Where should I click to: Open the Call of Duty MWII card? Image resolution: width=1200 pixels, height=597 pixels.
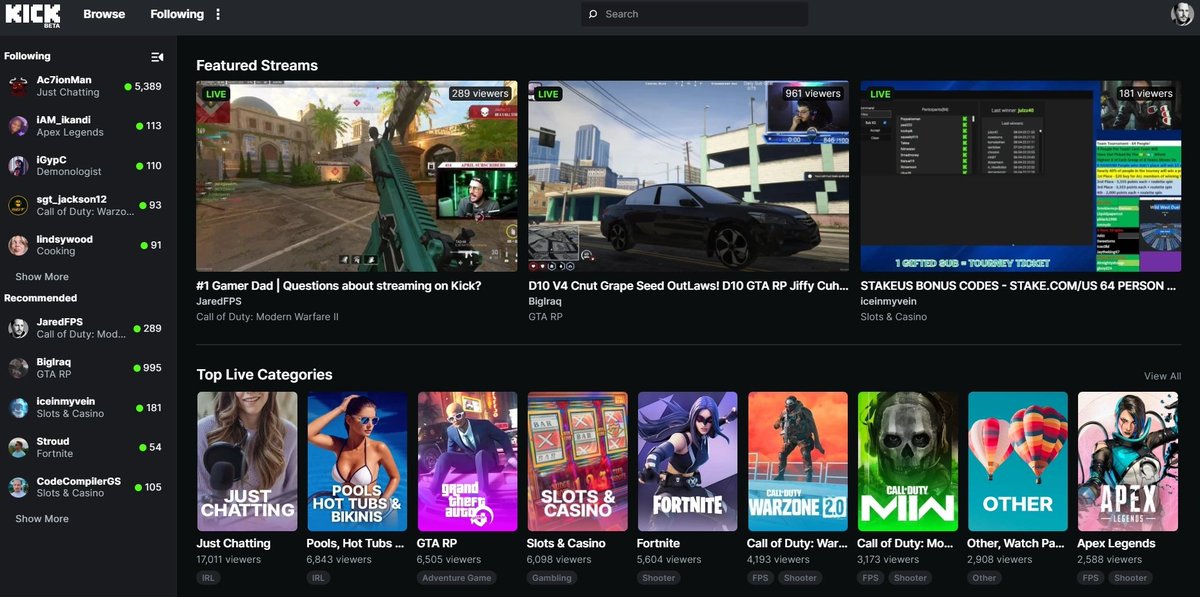click(907, 461)
